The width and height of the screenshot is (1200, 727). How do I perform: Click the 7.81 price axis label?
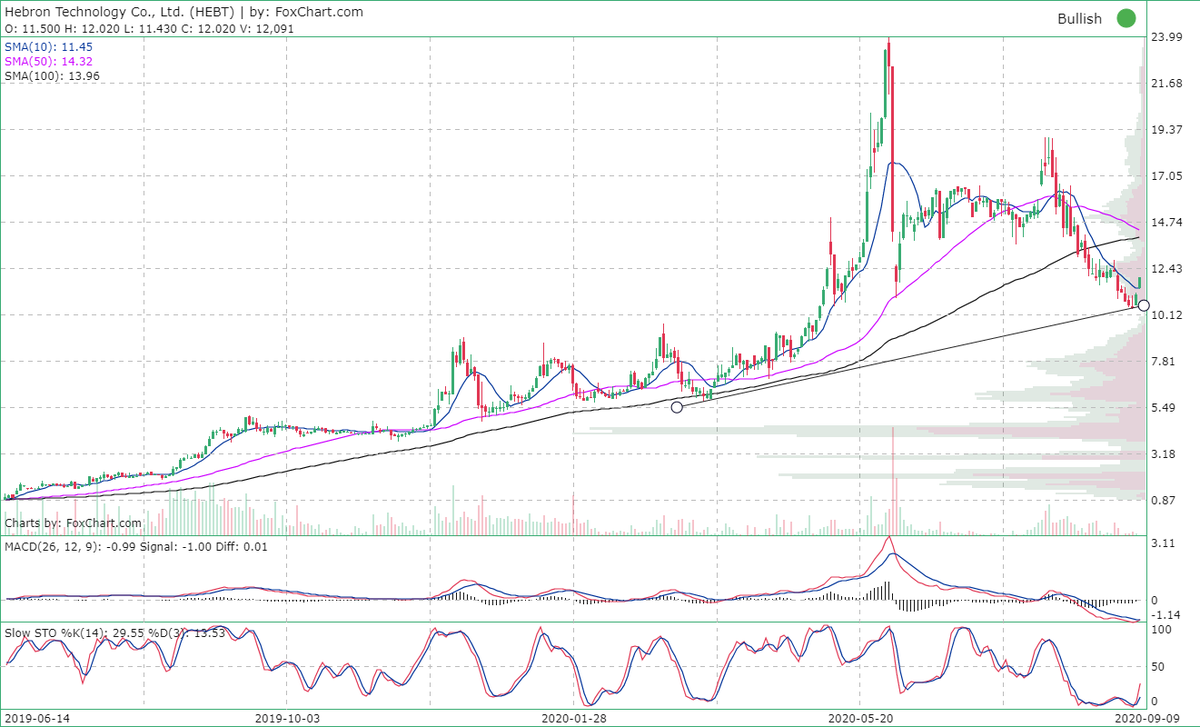(1164, 361)
